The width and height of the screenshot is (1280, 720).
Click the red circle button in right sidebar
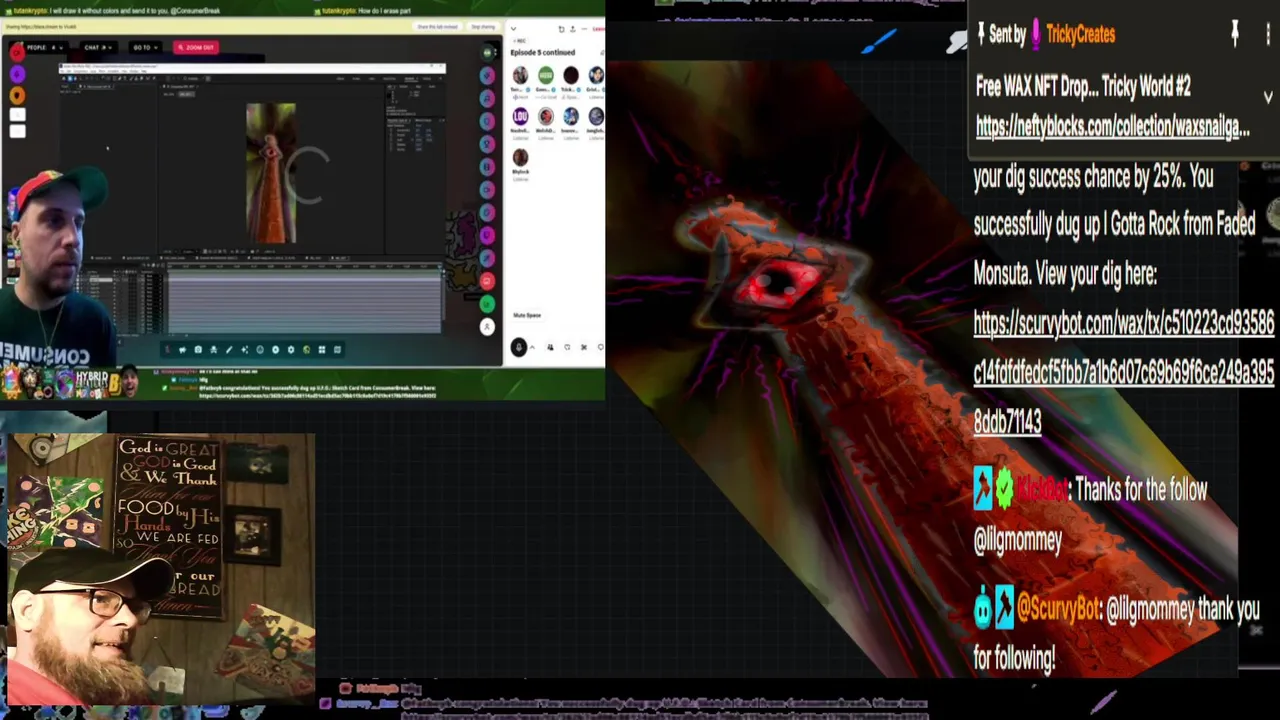click(487, 281)
